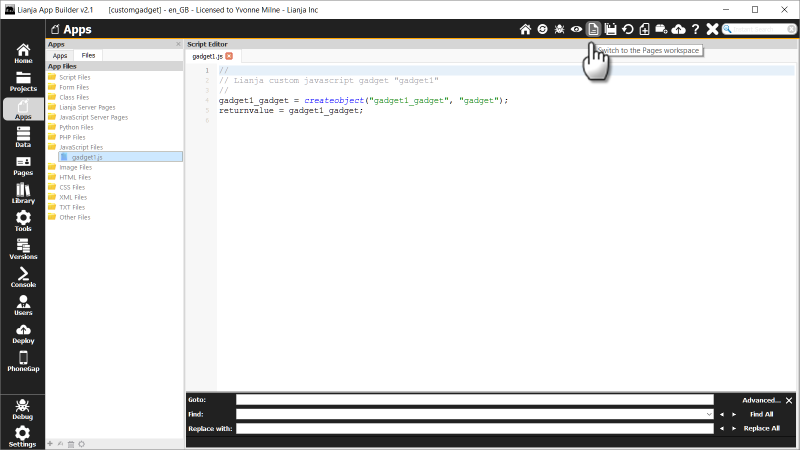Image resolution: width=800 pixels, height=450 pixels.
Task: Expand the Lianja Server Pages folder
Action: (87, 107)
